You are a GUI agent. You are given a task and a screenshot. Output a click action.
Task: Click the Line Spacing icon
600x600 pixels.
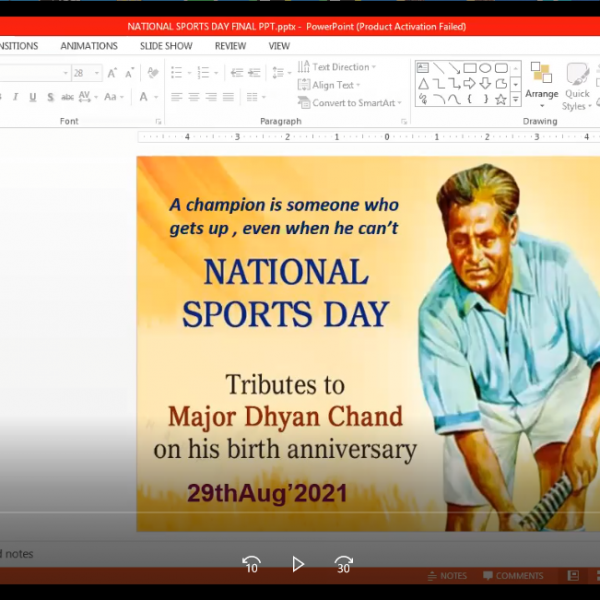(x=277, y=73)
